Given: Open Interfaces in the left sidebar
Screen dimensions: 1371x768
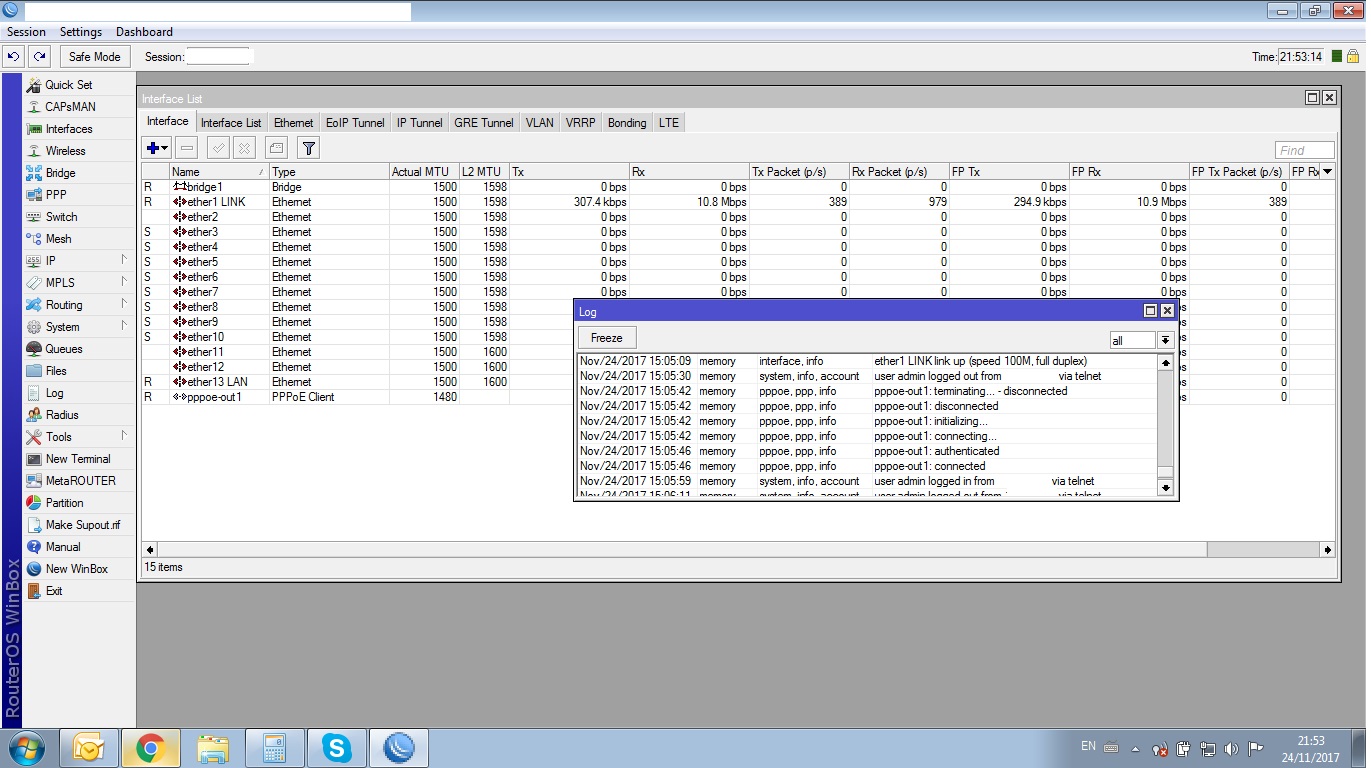Looking at the screenshot, I should (69, 129).
